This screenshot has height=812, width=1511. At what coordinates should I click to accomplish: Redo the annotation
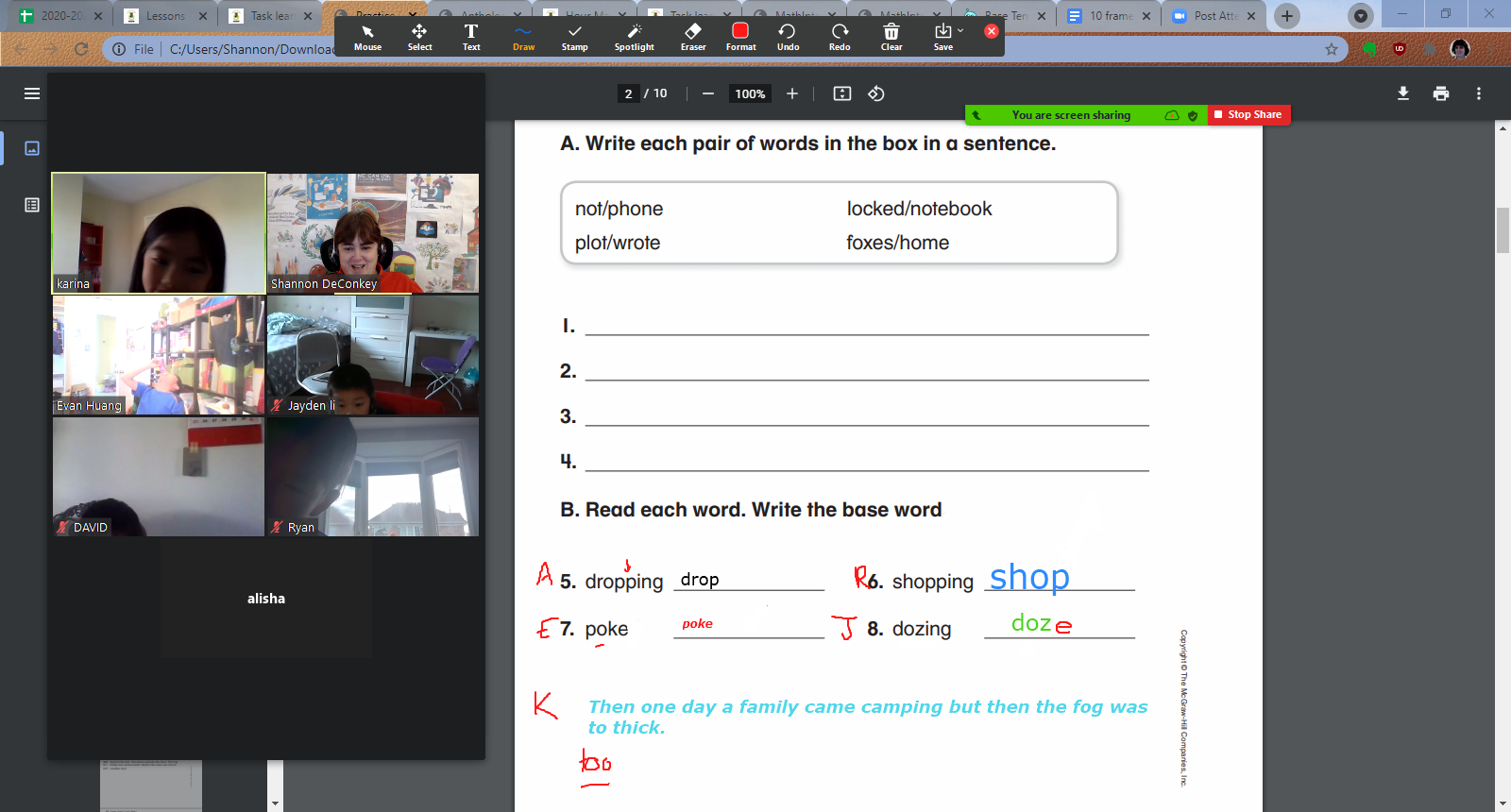(840, 38)
